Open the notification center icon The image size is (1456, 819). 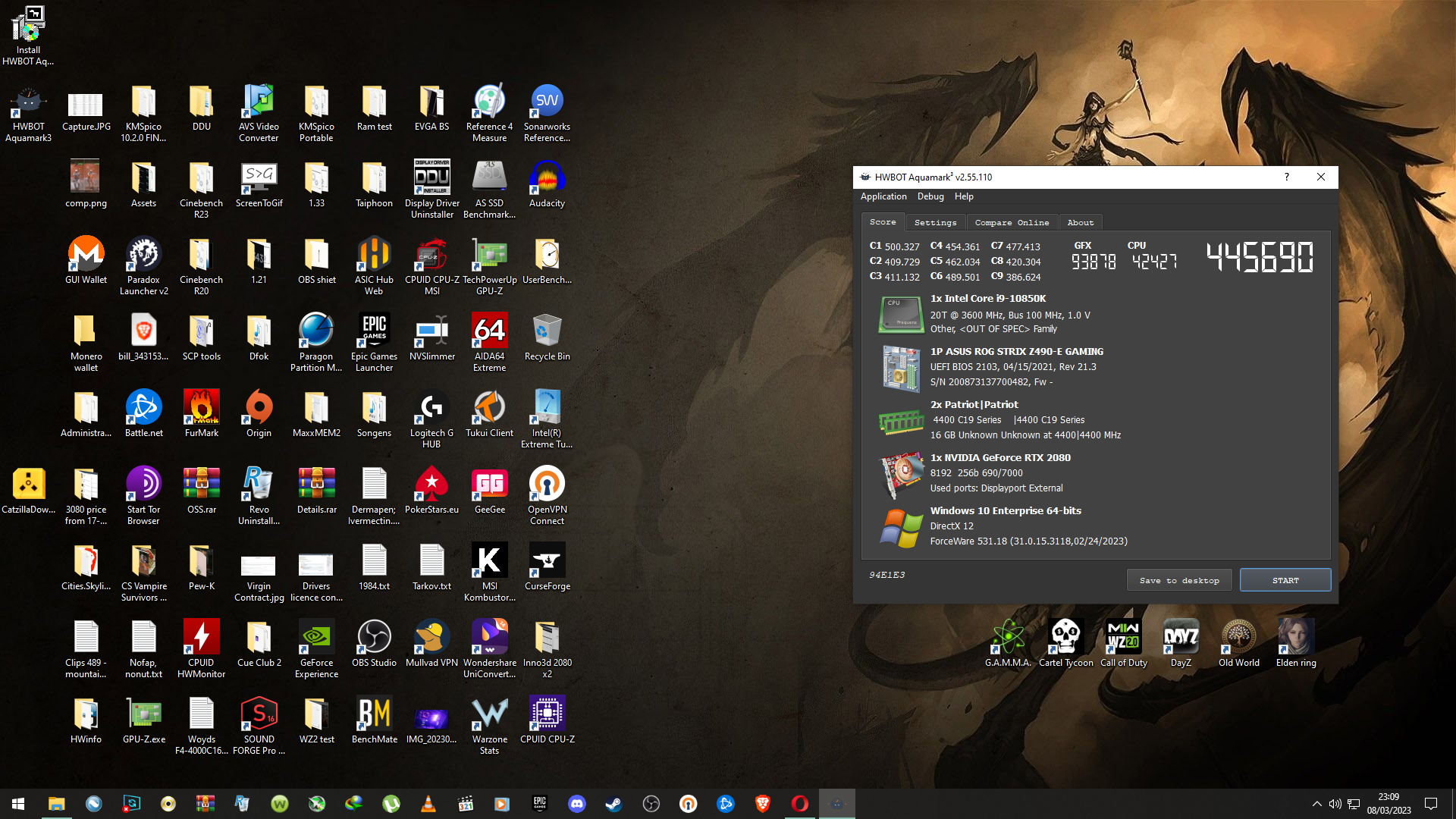coord(1431,804)
